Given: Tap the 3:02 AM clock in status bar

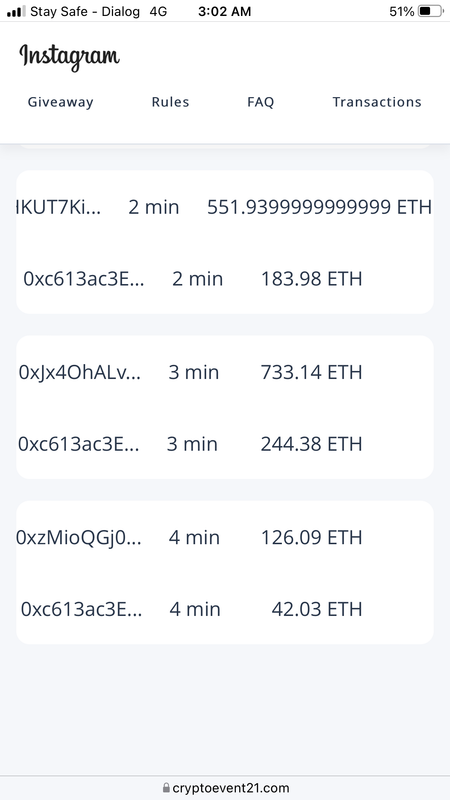Looking at the screenshot, I should (224, 11).
